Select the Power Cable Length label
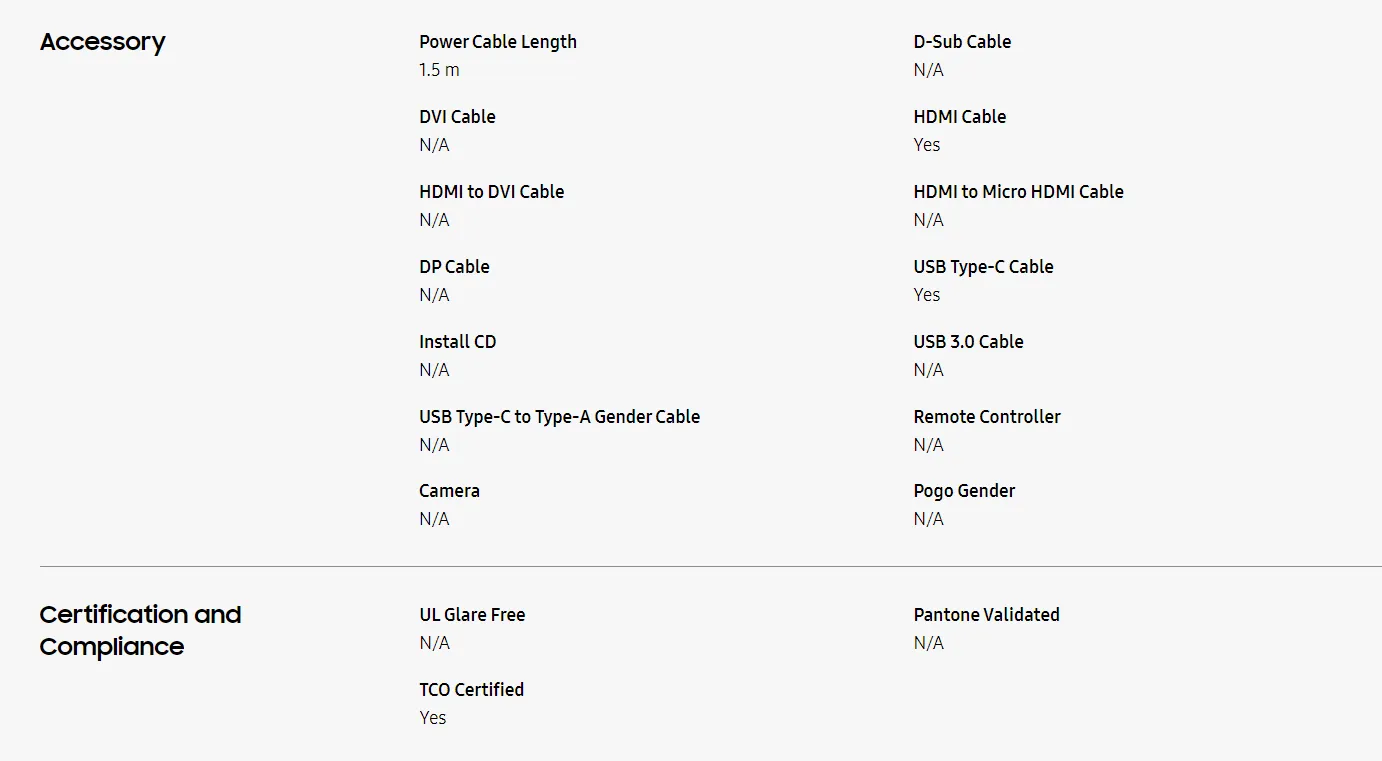Screen dimensions: 1382x761 pyautogui.click(x=498, y=42)
